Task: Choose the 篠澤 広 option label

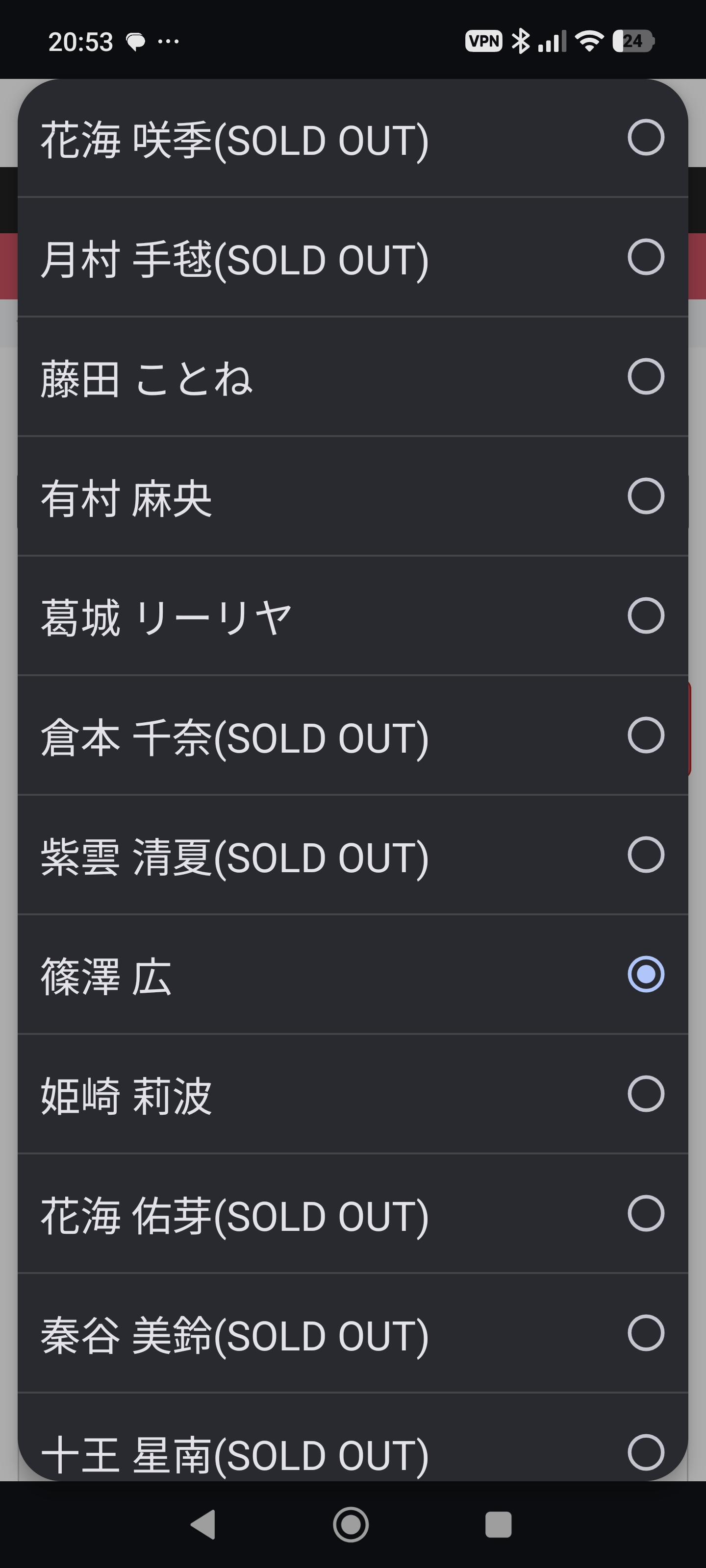Action: coord(106,976)
